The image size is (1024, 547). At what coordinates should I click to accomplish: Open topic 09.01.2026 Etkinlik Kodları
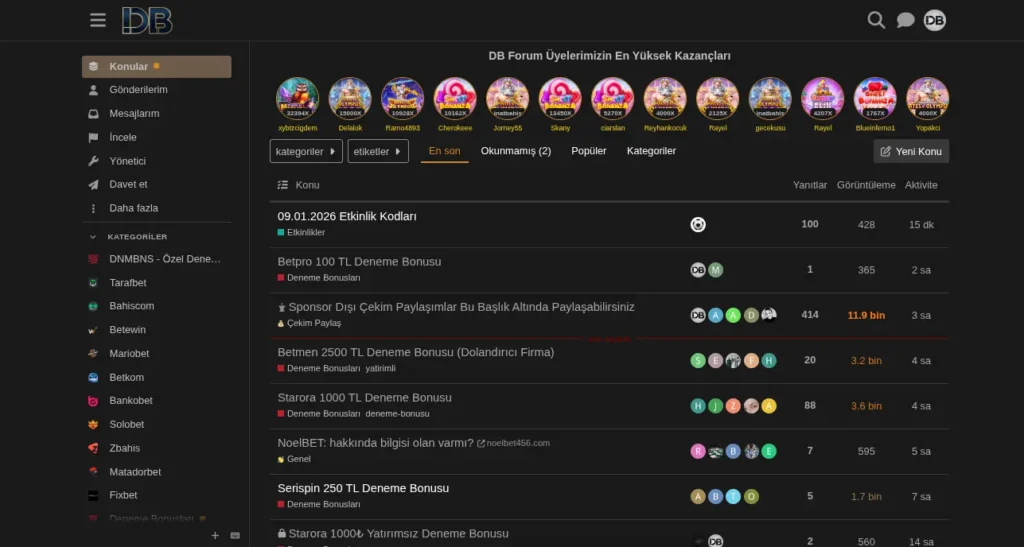(x=347, y=217)
